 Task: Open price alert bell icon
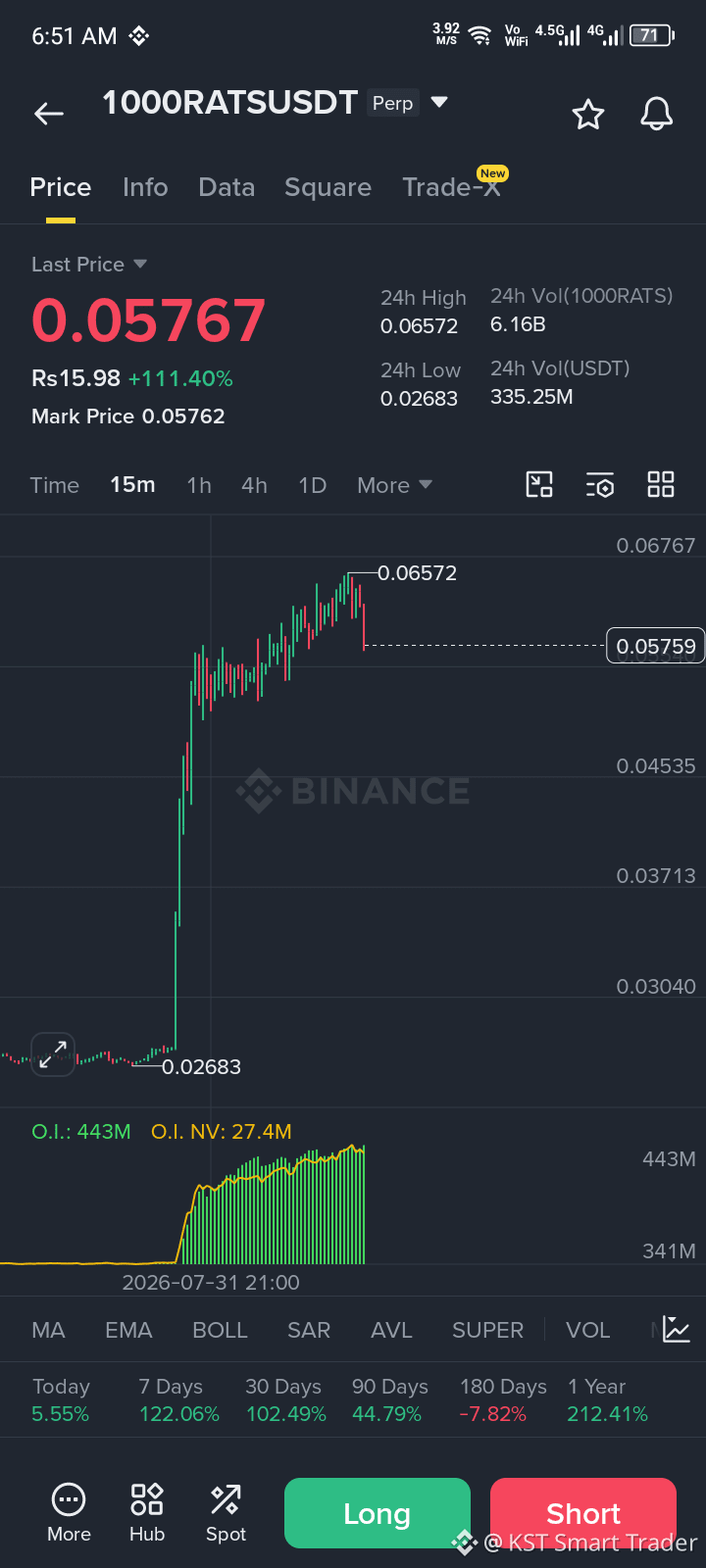pos(657,115)
